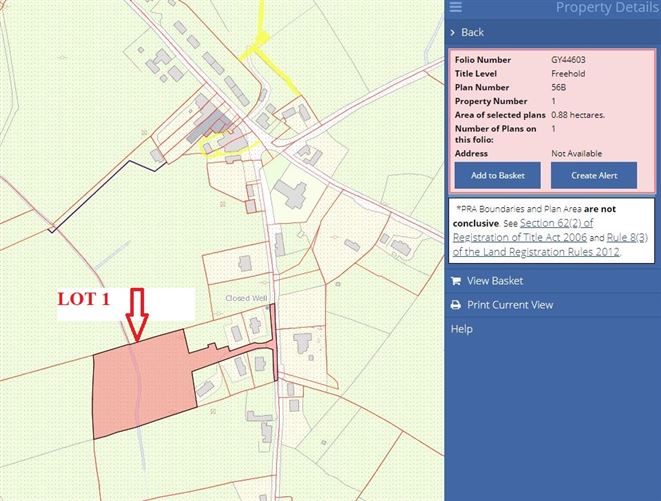Click the 'Not Available' address value
The height and width of the screenshot is (501, 661).
coord(577,154)
